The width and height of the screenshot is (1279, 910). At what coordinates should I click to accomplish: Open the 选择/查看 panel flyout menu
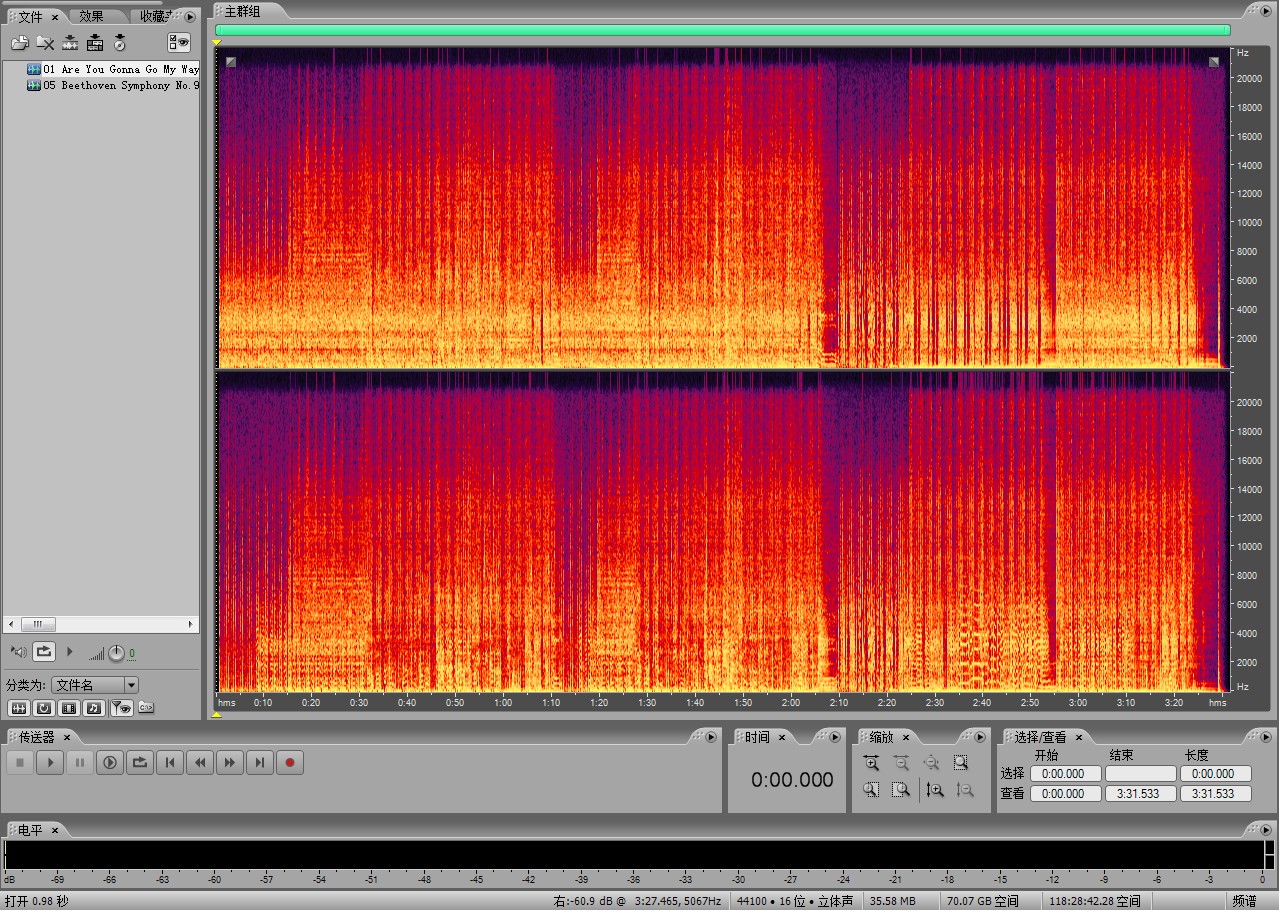(1266, 737)
